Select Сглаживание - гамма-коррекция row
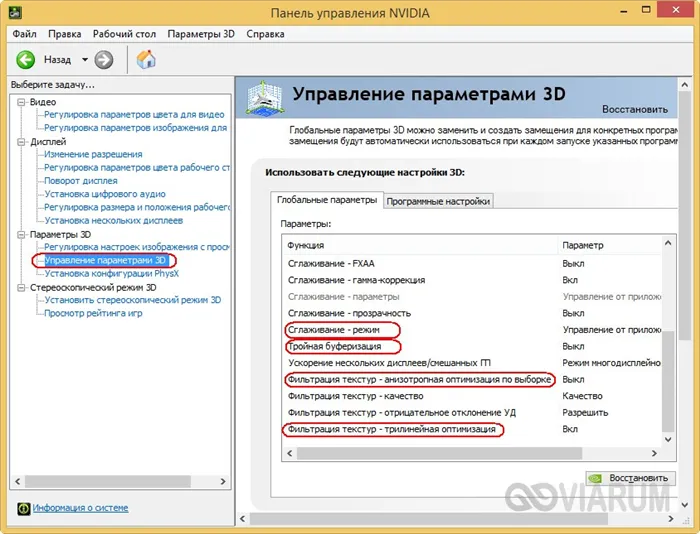This screenshot has width=700, height=534. pyautogui.click(x=471, y=280)
